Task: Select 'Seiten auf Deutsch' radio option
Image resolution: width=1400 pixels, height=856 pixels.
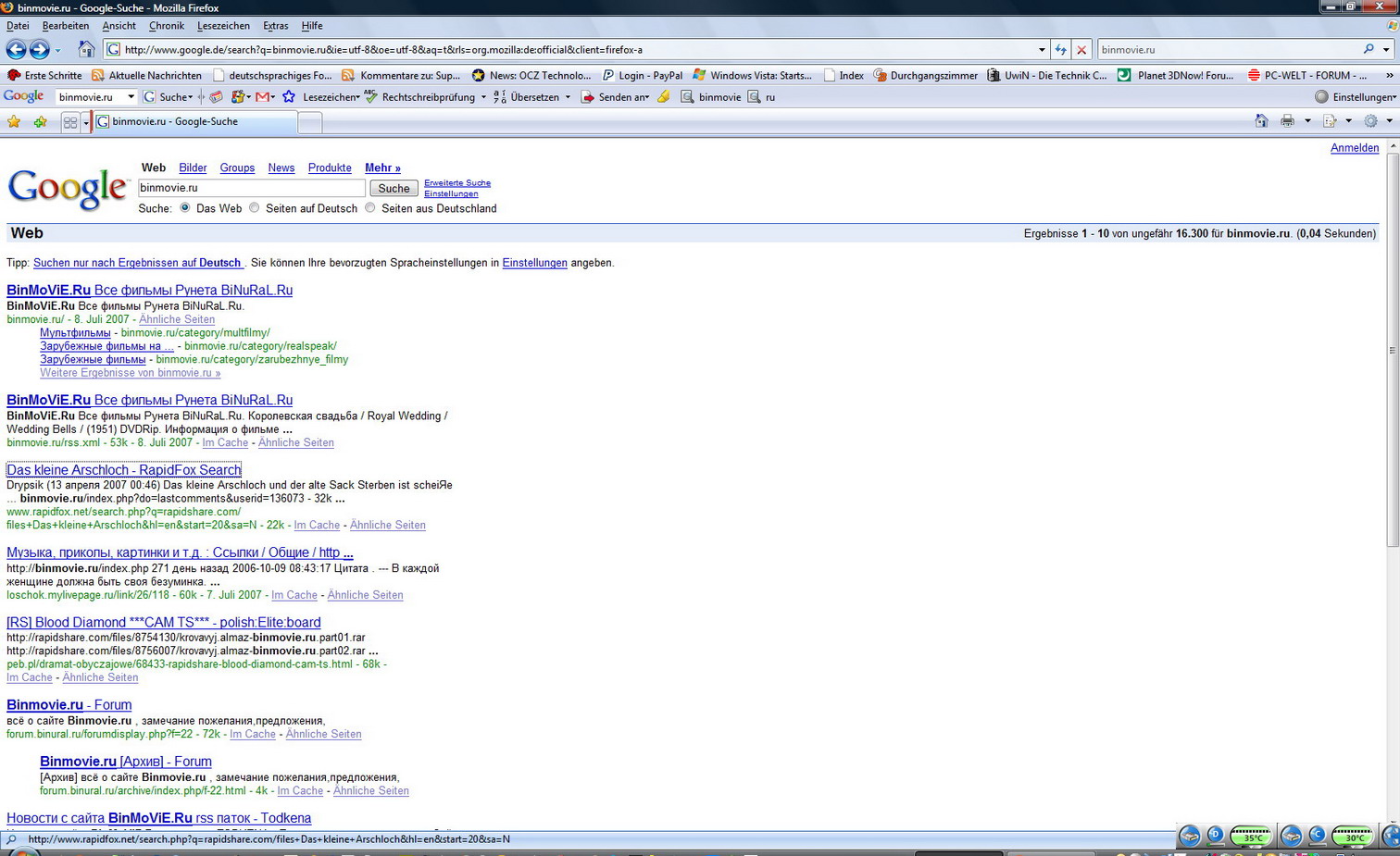Action: pyautogui.click(x=255, y=207)
